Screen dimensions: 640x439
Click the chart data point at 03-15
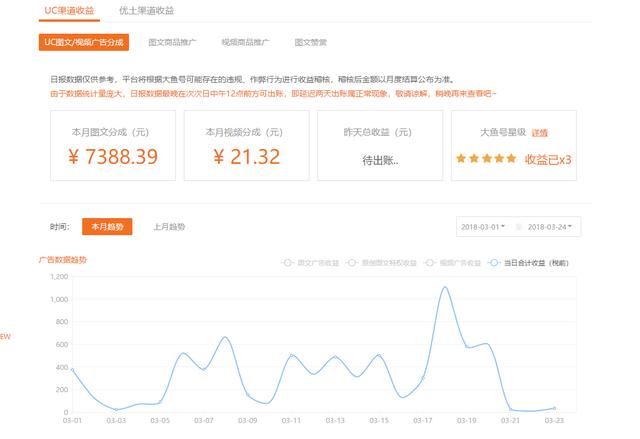pyautogui.click(x=379, y=355)
